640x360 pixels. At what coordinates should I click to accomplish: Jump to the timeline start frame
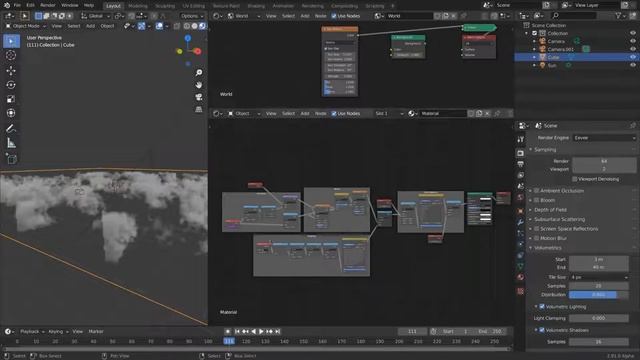click(237, 331)
